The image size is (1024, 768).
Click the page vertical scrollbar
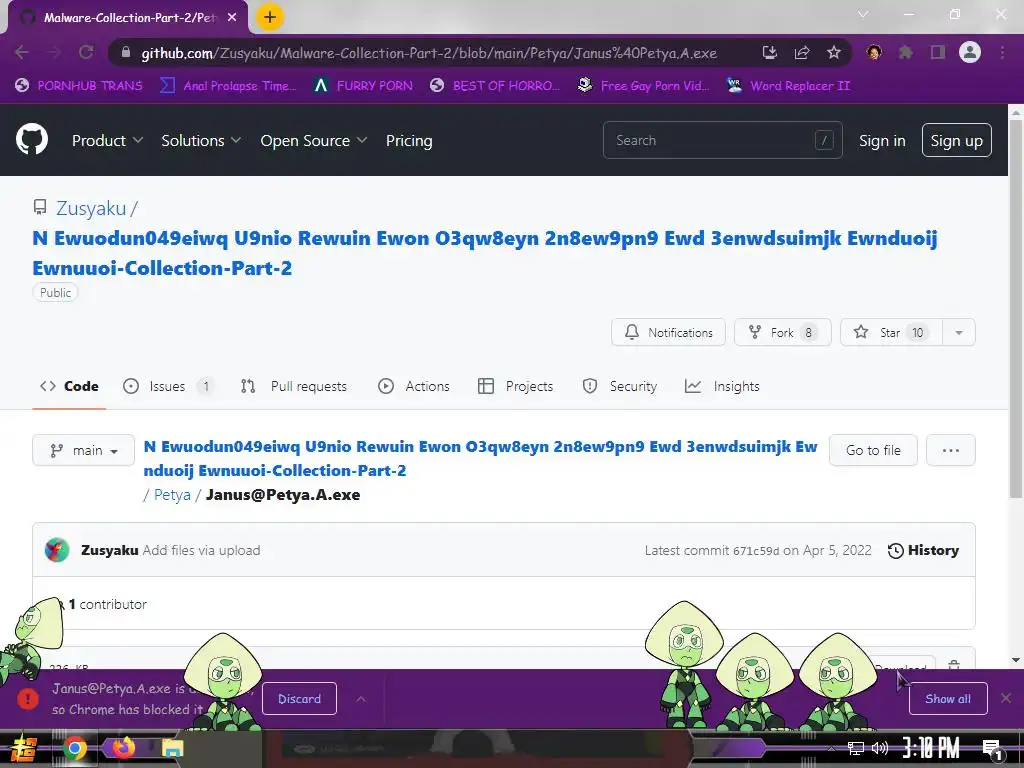[x=1016, y=307]
